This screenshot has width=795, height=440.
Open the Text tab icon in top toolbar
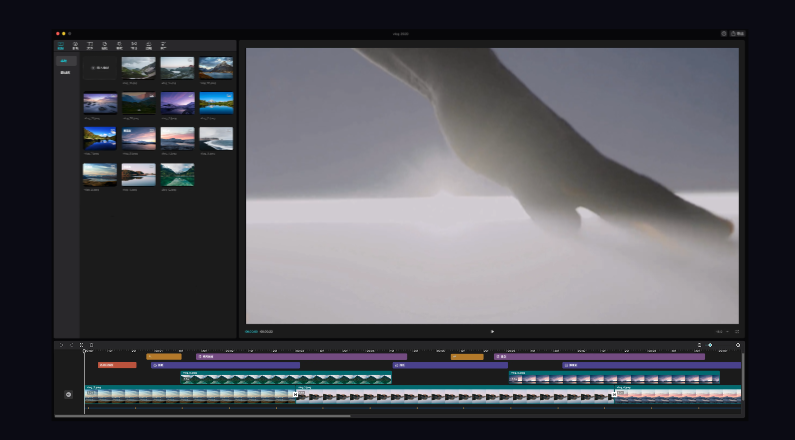tap(90, 45)
